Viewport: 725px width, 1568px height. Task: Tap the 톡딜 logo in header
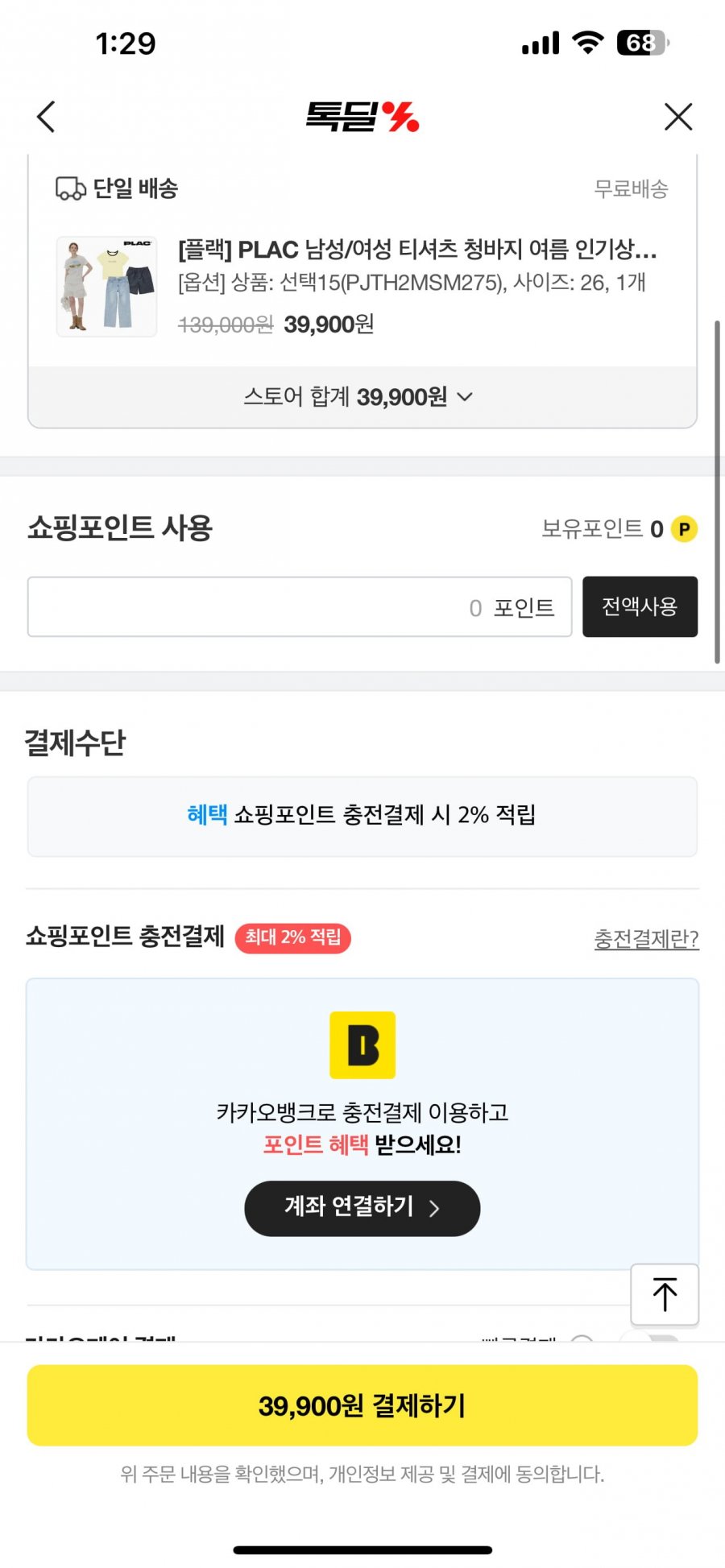(x=362, y=117)
